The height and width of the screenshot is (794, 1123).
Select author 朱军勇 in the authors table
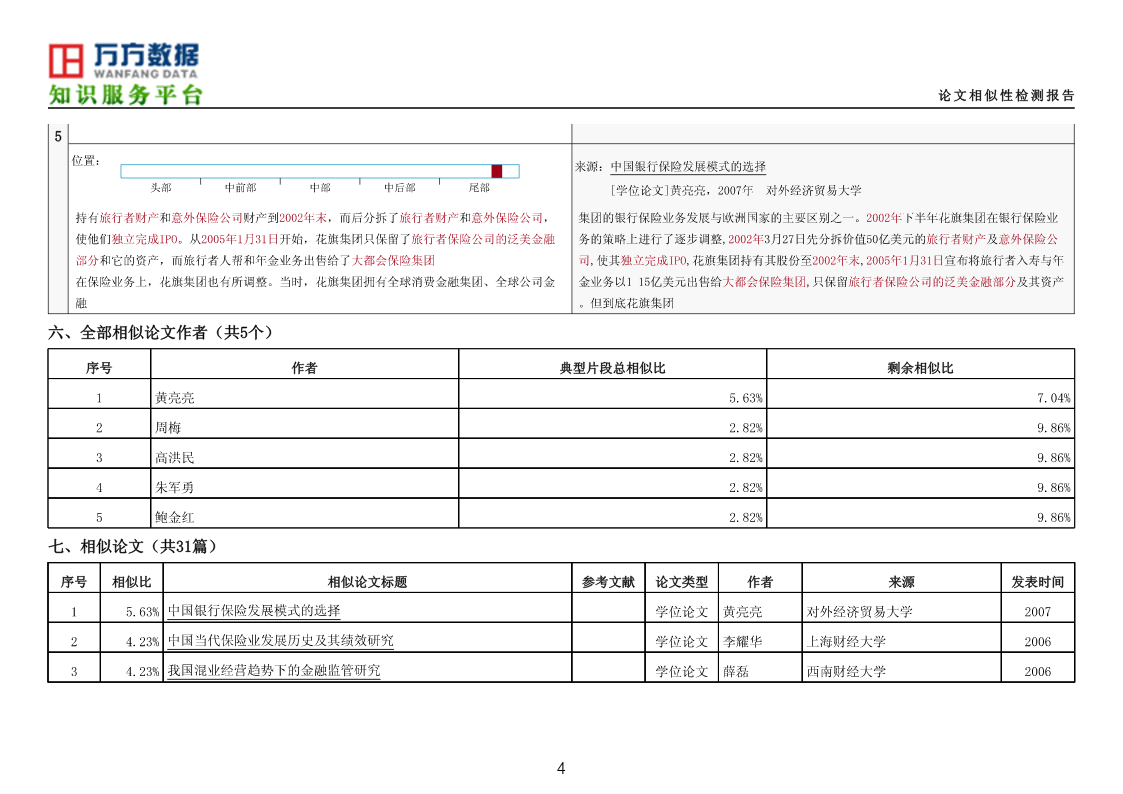[x=175, y=488]
